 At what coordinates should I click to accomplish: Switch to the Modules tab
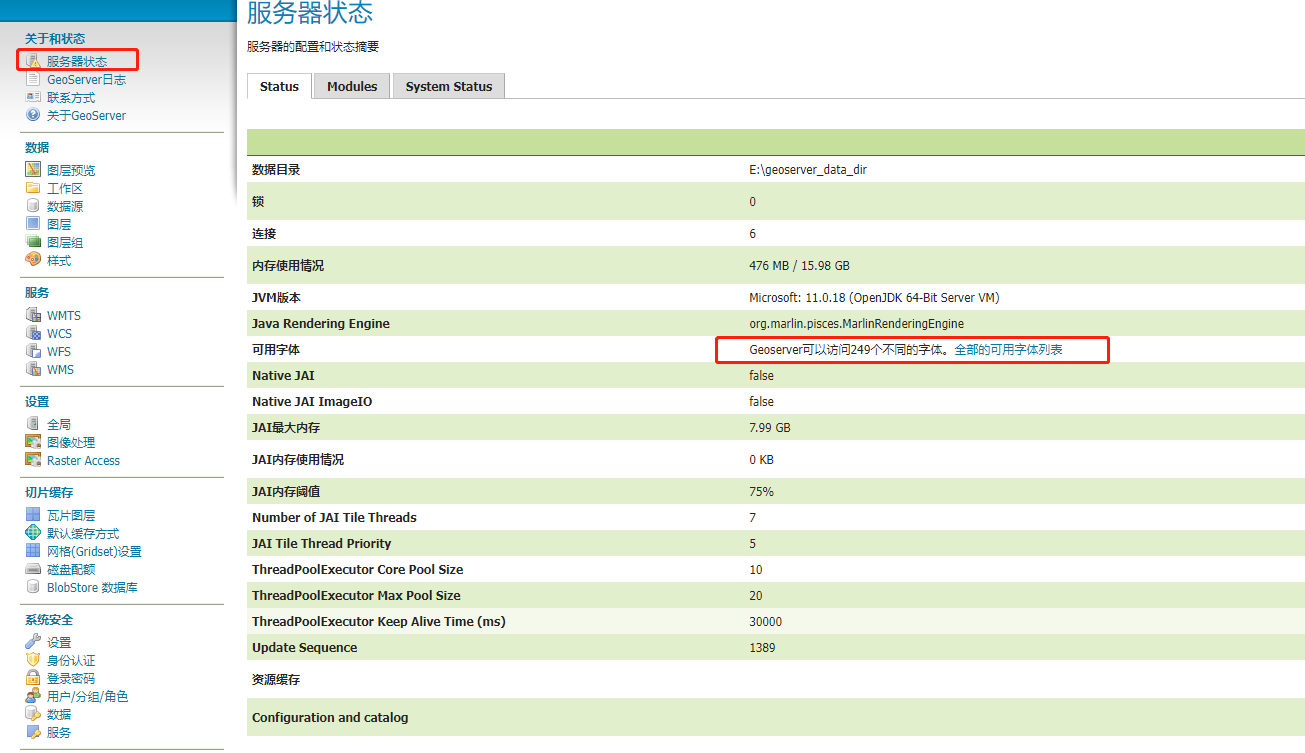pos(352,87)
